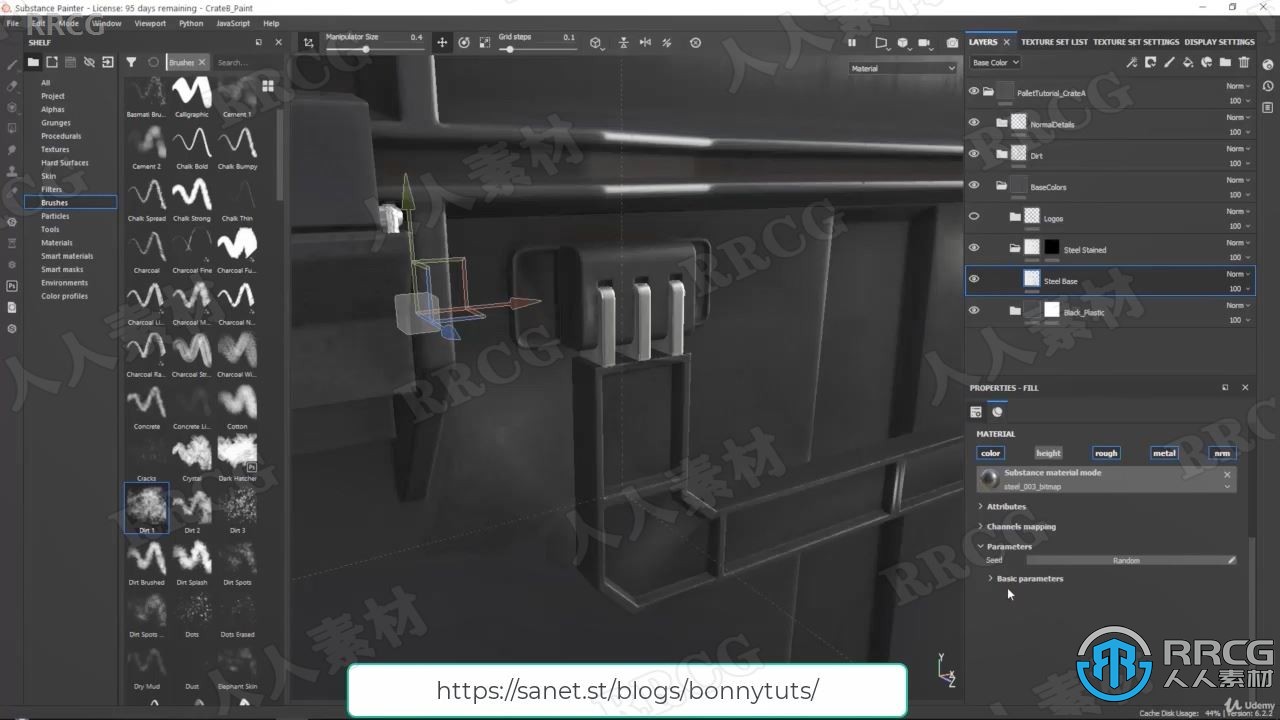Open blend mode dropdown for Dirt layer

click(1238, 149)
